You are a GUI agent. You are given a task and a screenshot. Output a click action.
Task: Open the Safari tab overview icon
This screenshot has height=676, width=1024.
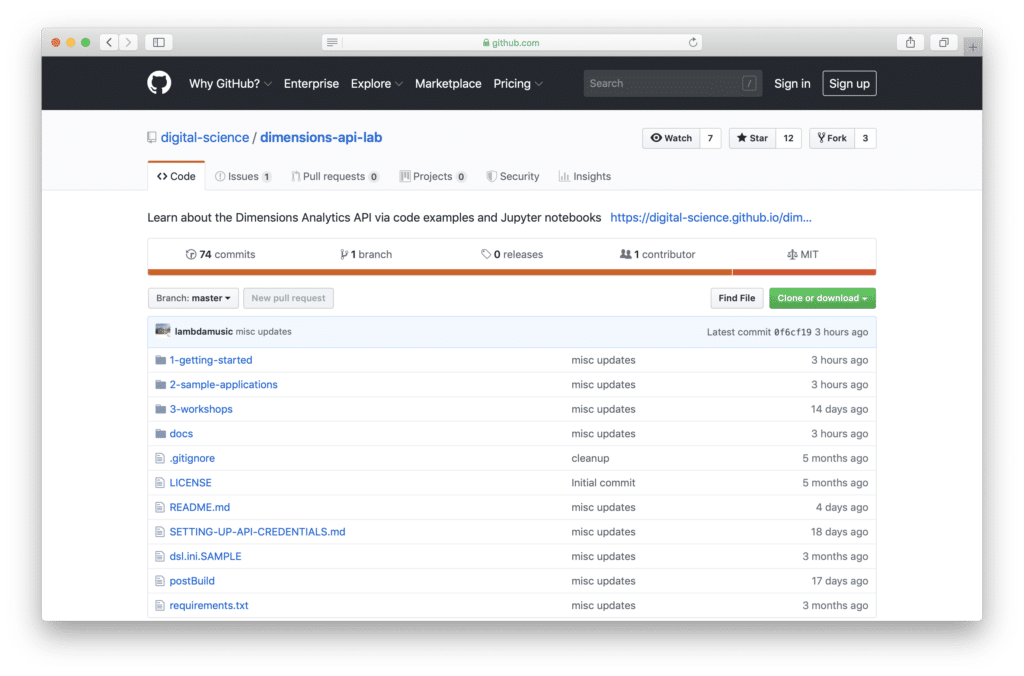[942, 42]
